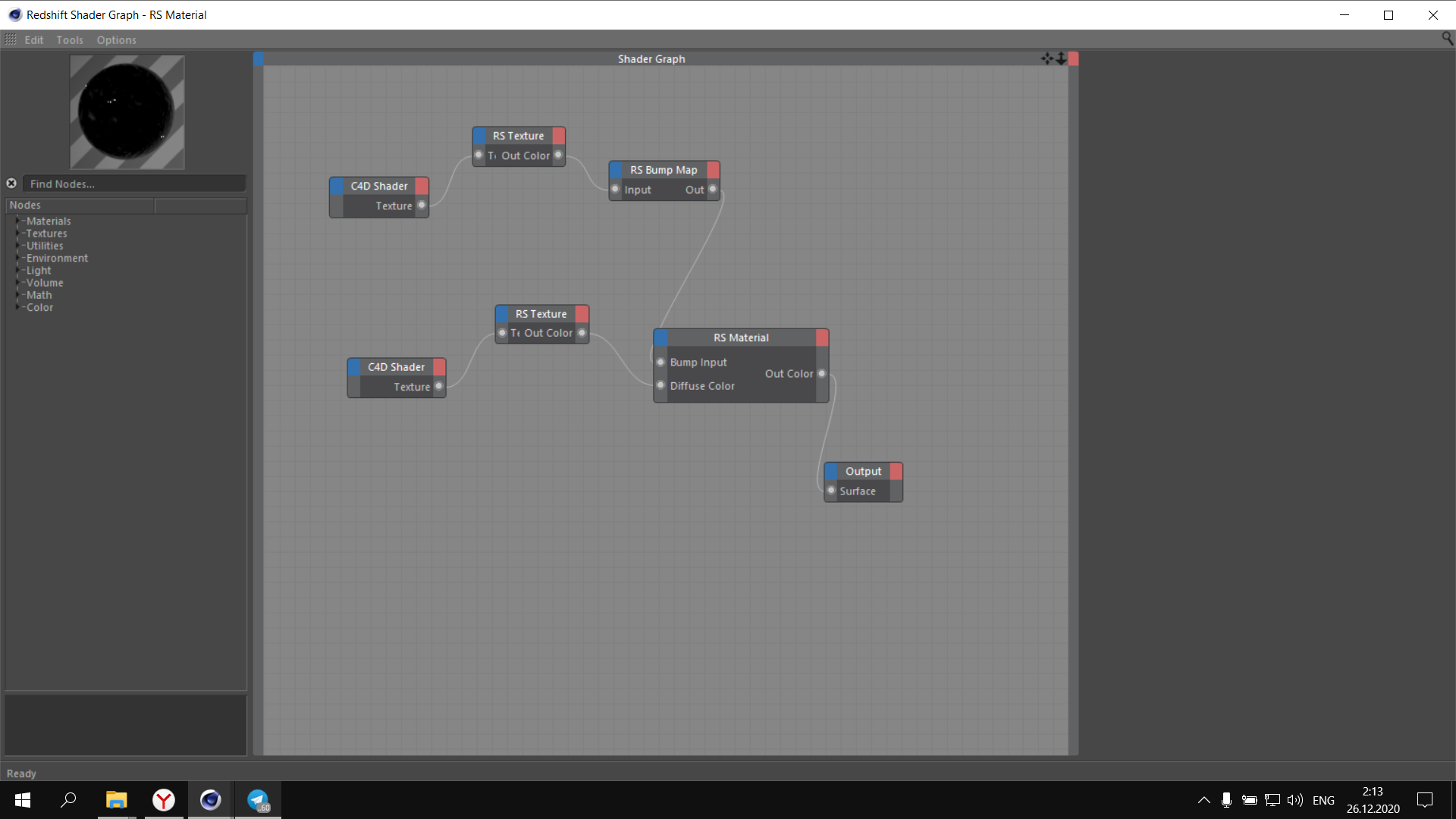
Task: Open outputs menu via RS Material red square
Action: (822, 337)
